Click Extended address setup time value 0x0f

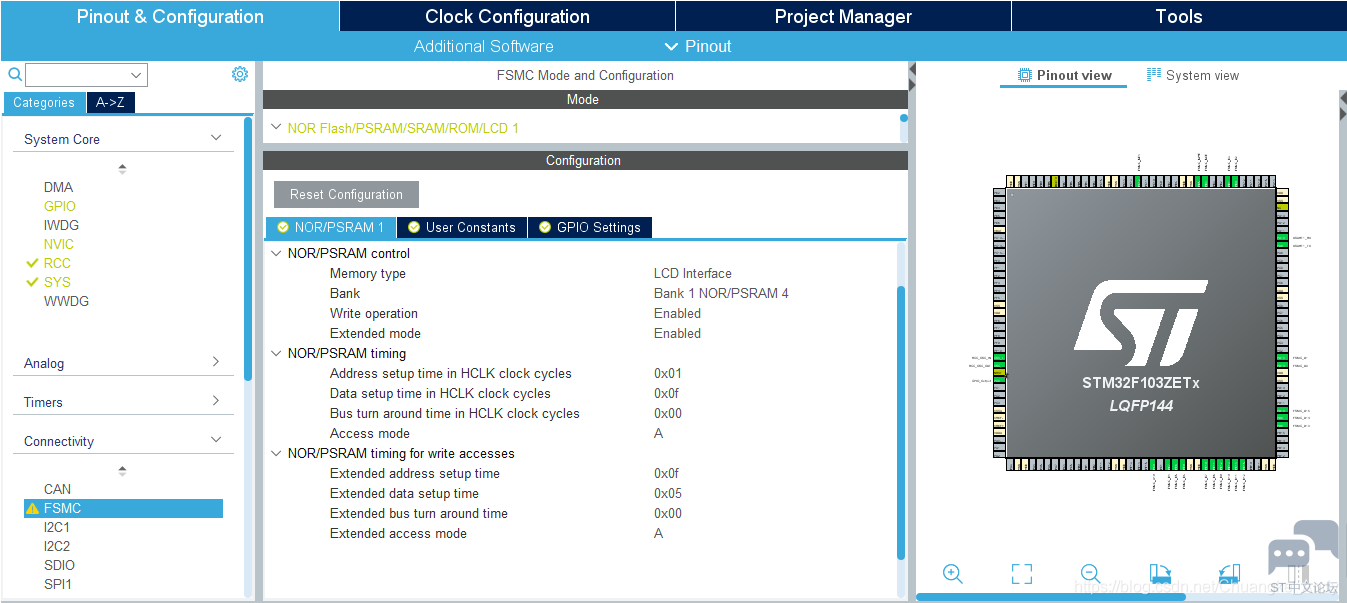[667, 473]
